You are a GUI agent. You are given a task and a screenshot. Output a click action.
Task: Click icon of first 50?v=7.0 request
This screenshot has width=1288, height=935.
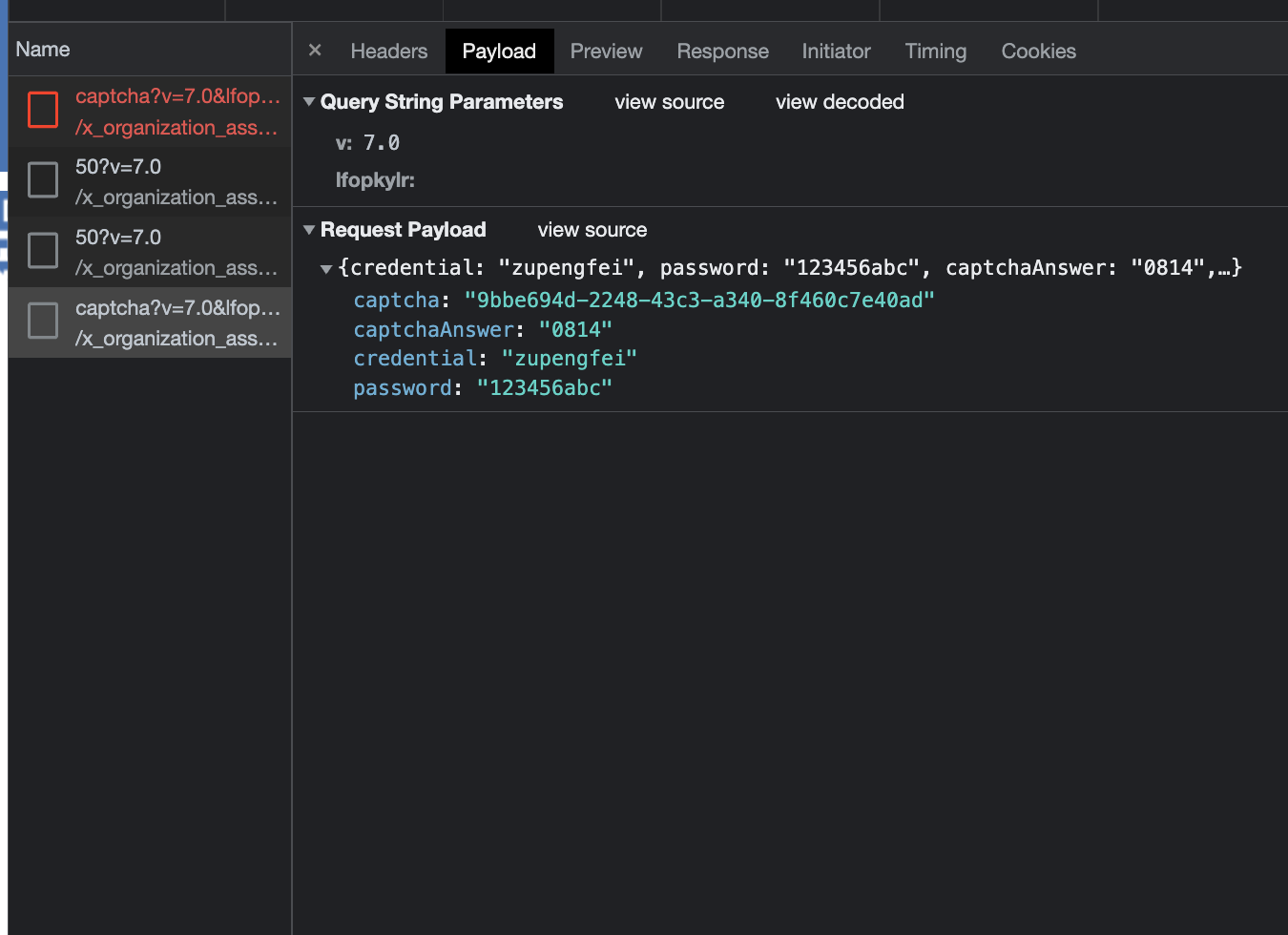pos(43,180)
